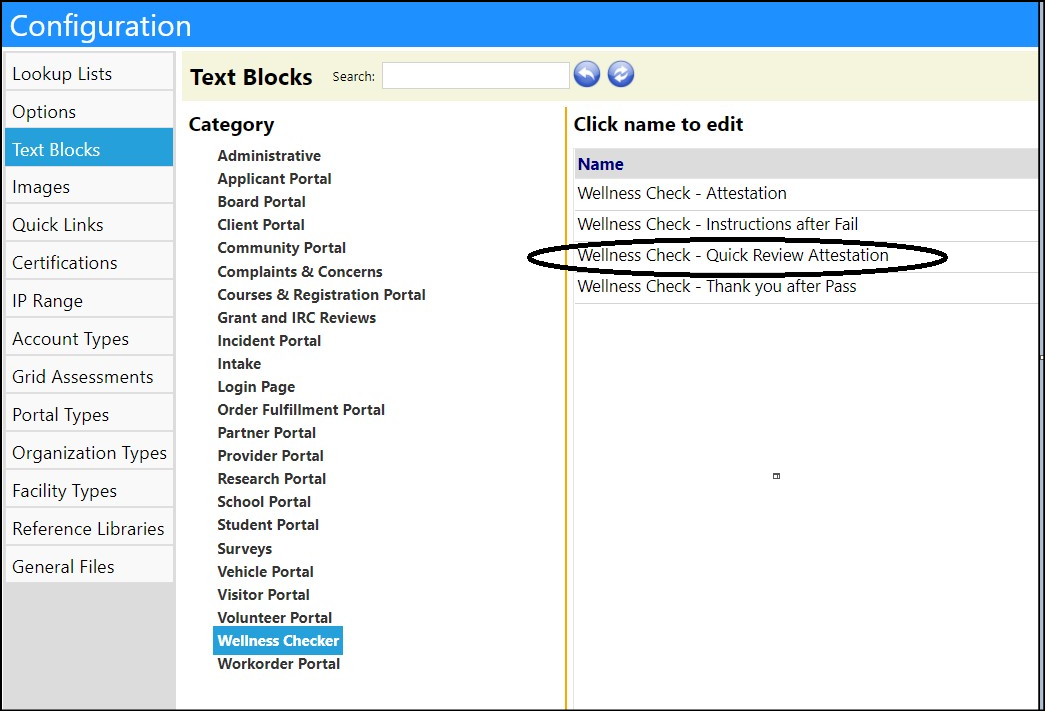Select Grant and IRC Reviews category
The width and height of the screenshot is (1045, 711).
click(297, 317)
